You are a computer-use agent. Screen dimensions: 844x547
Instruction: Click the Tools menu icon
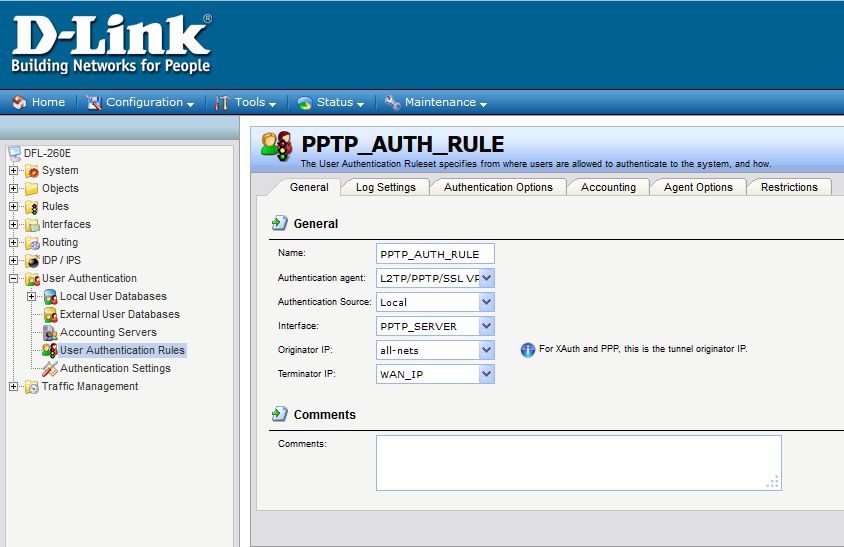click(x=222, y=102)
